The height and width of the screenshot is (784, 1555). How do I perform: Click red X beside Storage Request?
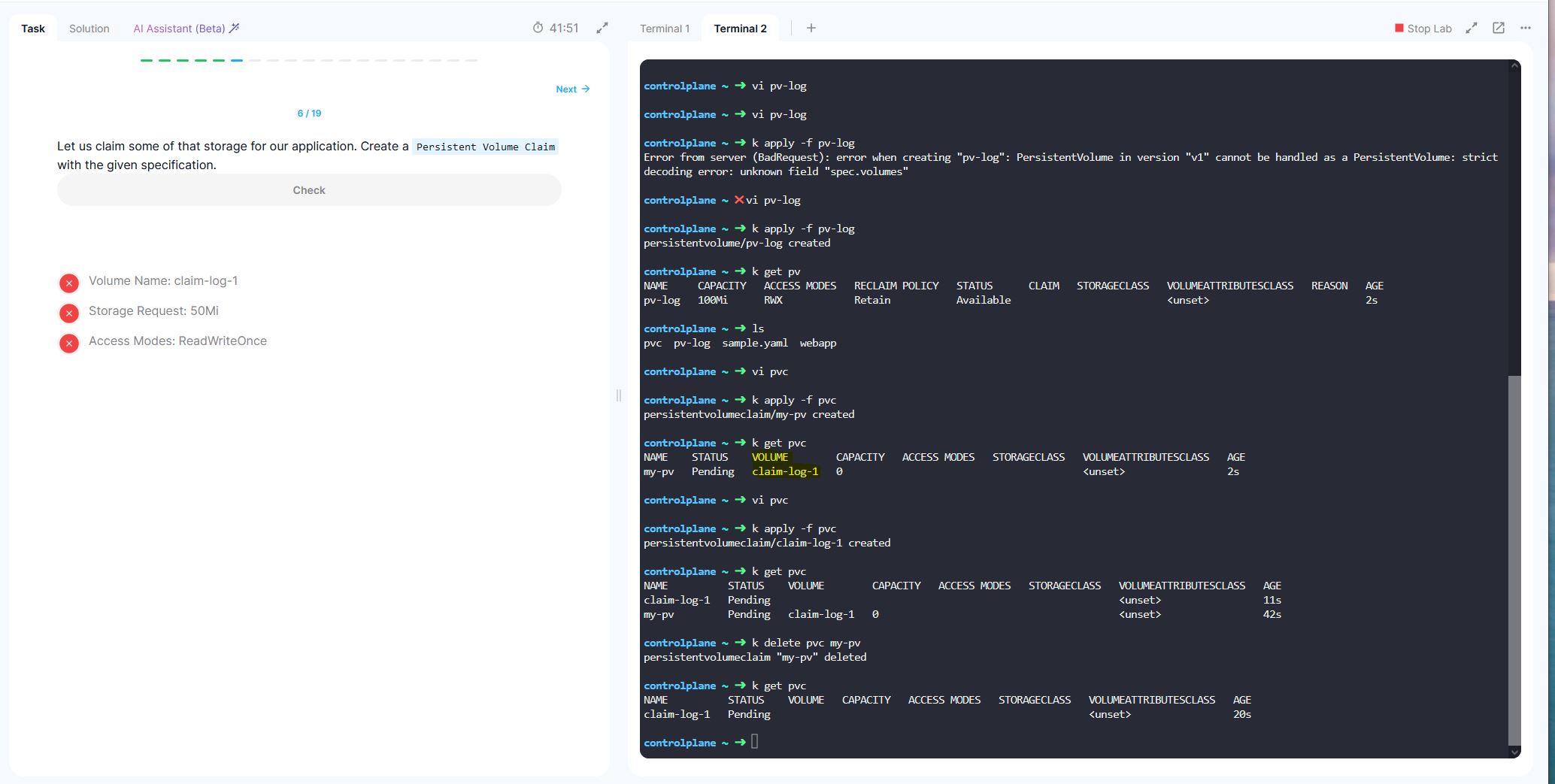69,313
